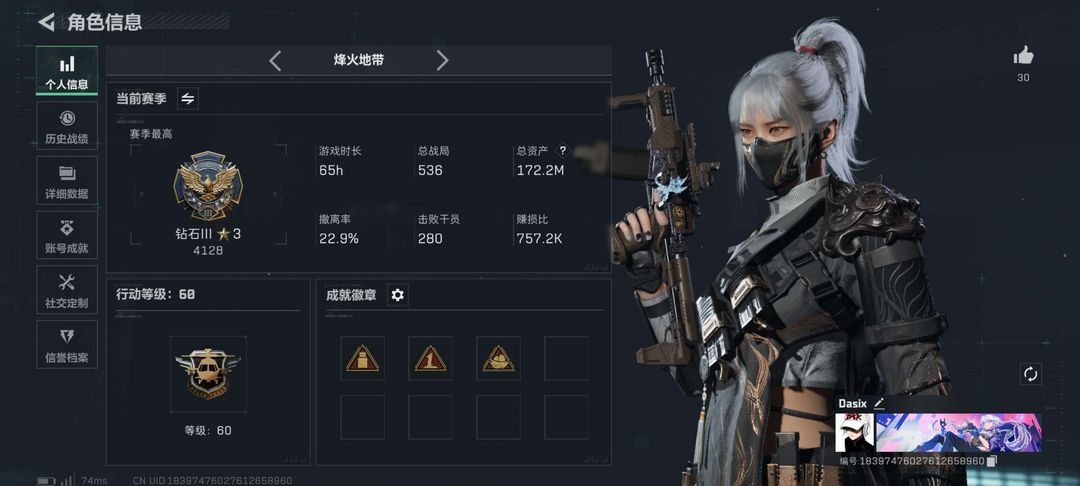Select the 账号成就 sidebar tab
This screenshot has height=486, width=1080.
67,235
